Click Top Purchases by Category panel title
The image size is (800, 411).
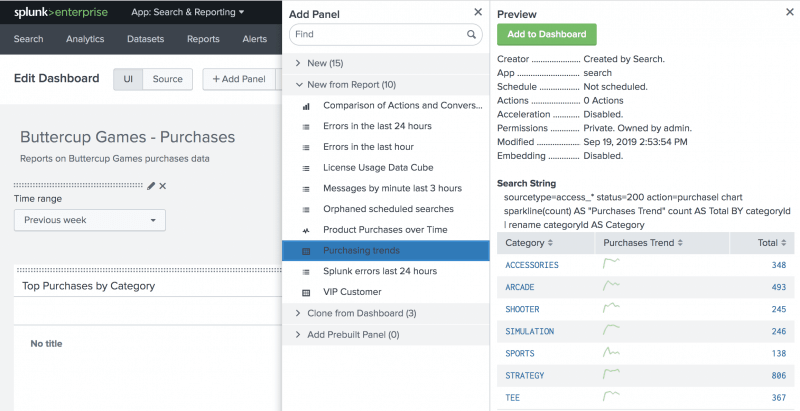point(88,286)
